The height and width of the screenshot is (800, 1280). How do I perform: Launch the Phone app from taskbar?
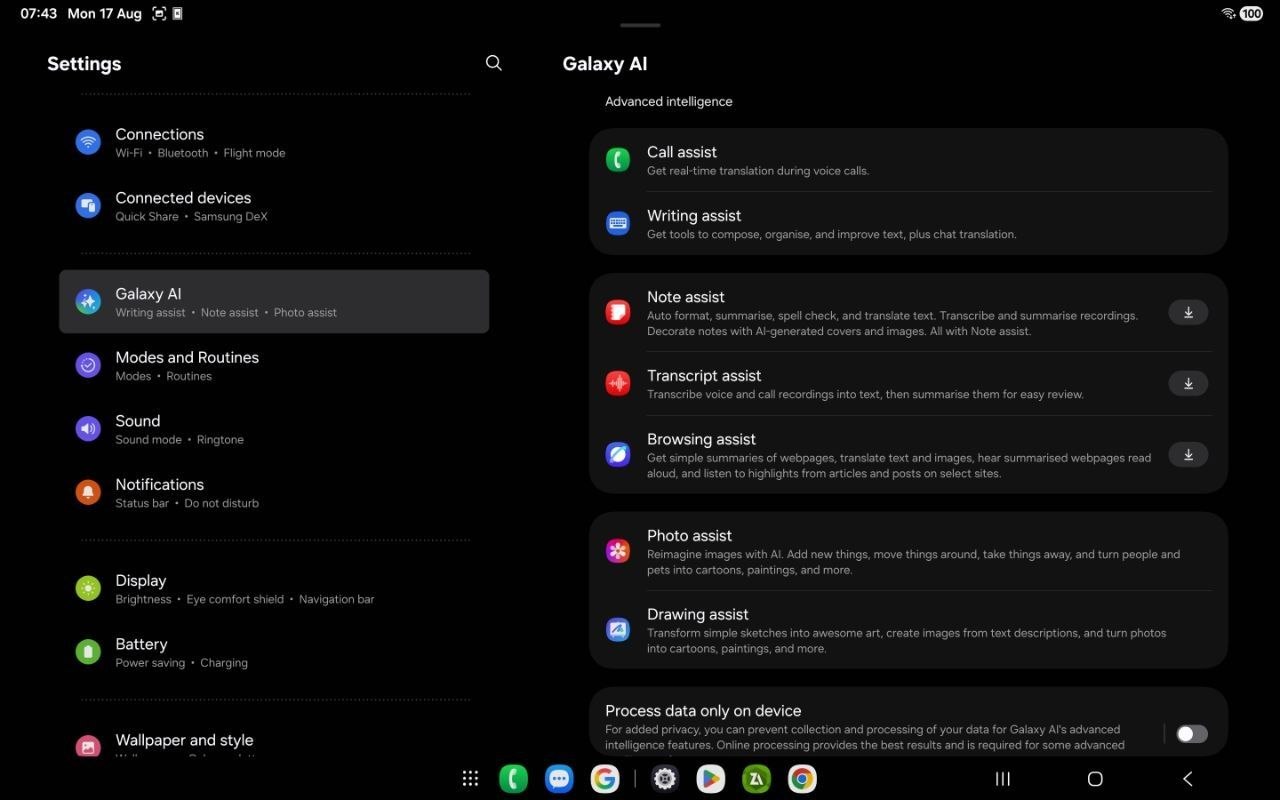(513, 778)
